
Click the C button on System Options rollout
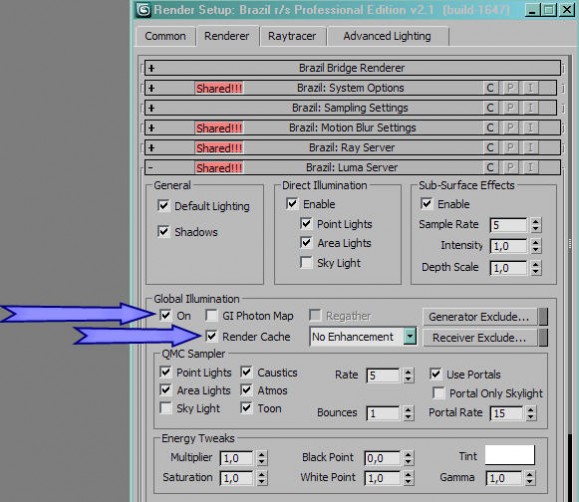[490, 88]
